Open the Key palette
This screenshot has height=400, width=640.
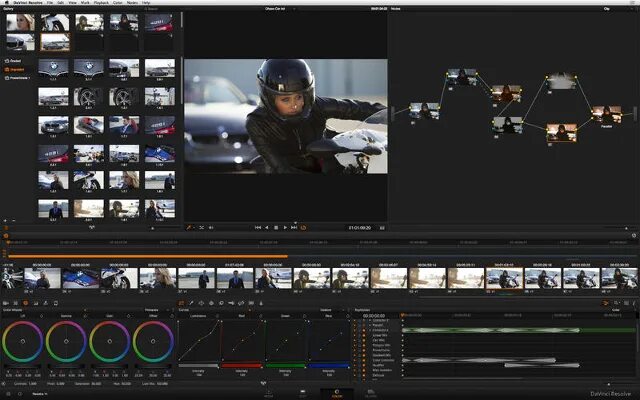click(x=231, y=303)
